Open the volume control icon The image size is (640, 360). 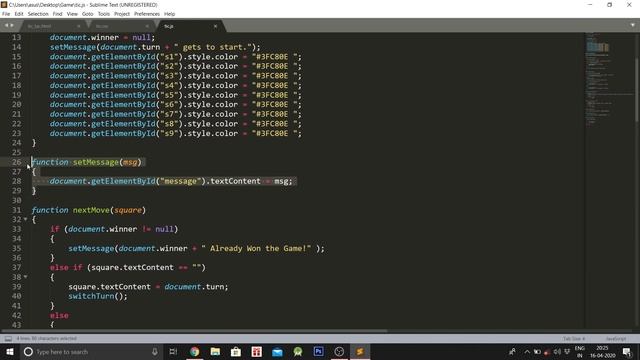[x=557, y=351]
